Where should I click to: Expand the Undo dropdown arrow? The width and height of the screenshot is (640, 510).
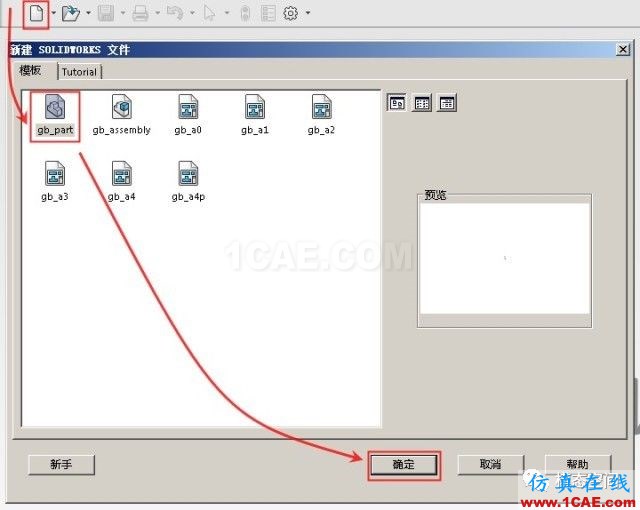[192, 13]
